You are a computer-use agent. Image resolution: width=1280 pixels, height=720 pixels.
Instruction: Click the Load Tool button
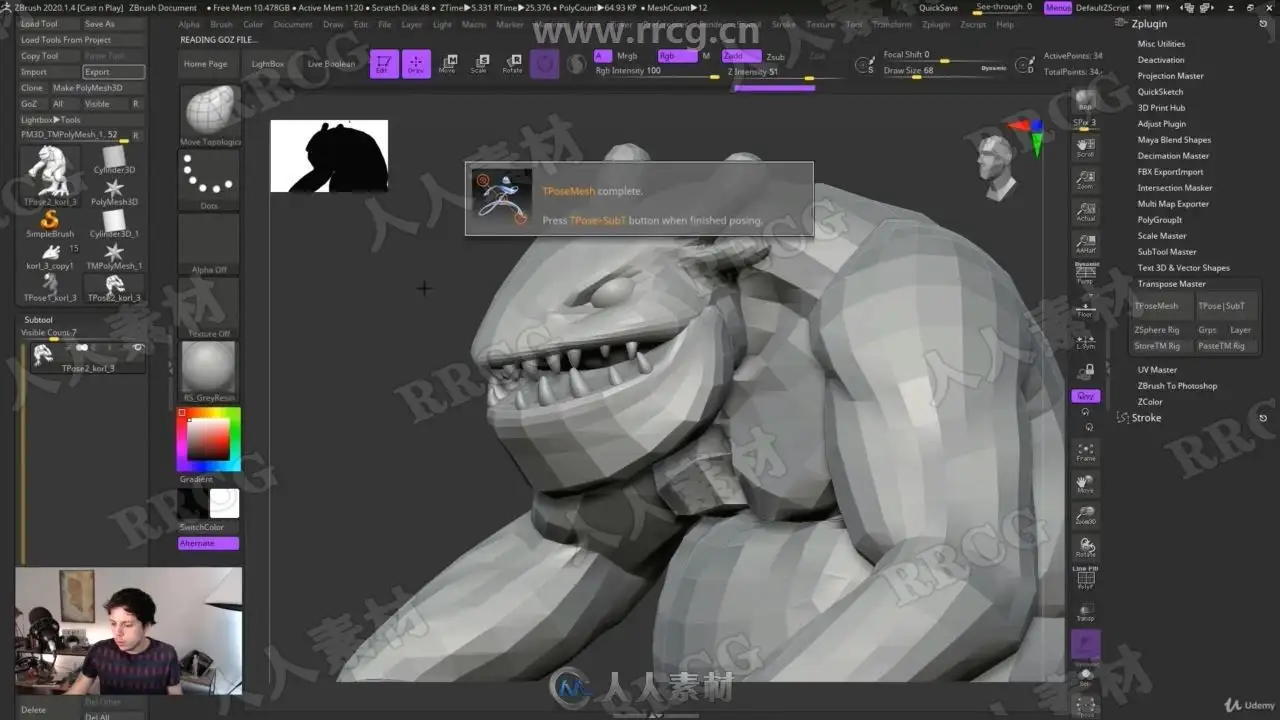click(x=49, y=24)
